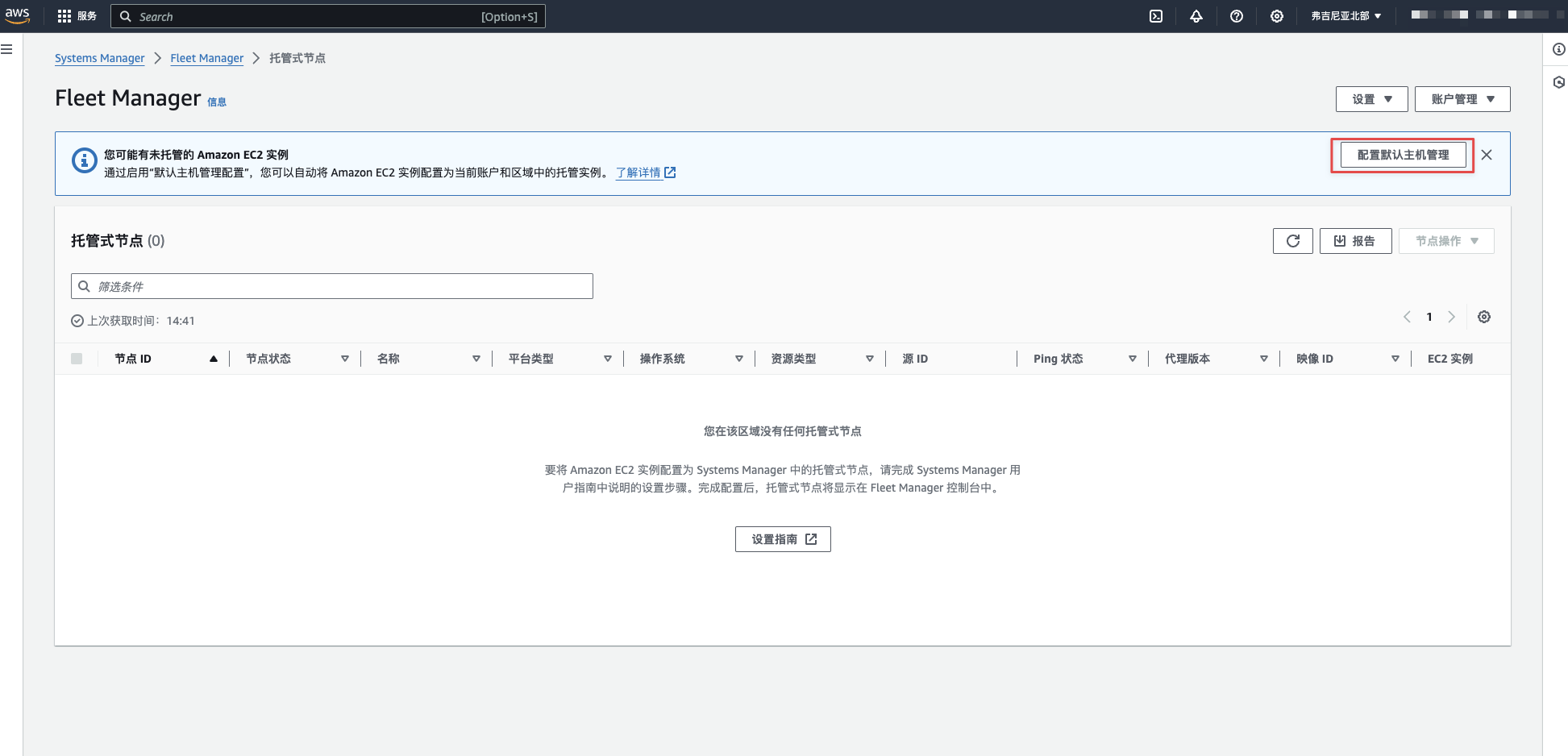The height and width of the screenshot is (756, 1568).
Task: Click the Systems Manager breadcrumb link
Action: tap(100, 58)
